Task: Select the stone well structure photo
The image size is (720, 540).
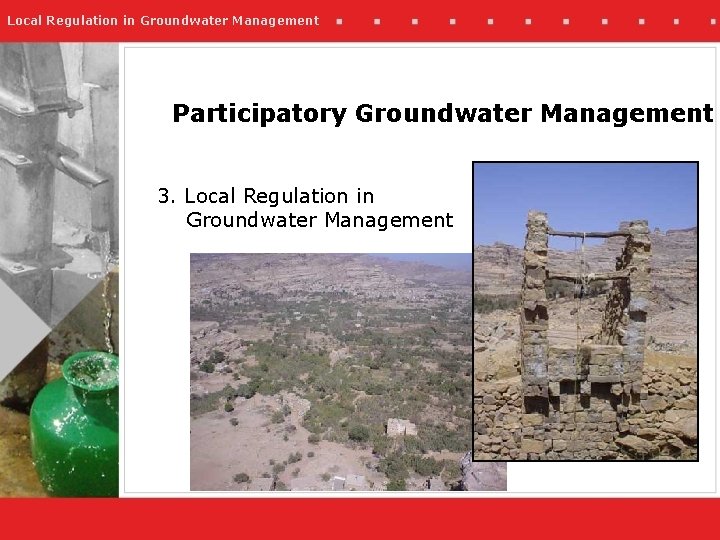Action: (x=585, y=311)
